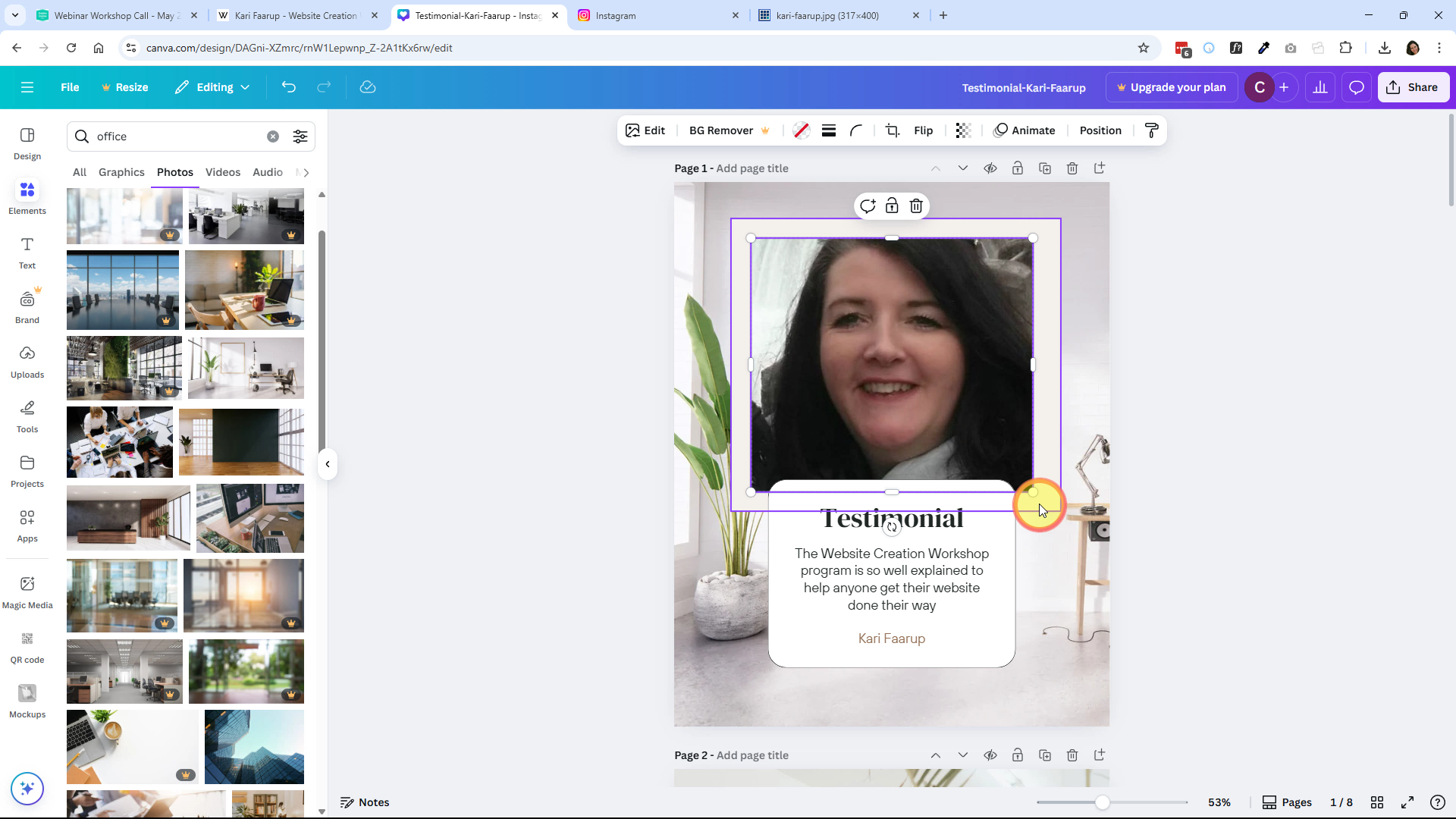Lock Page 1
Viewport: 1456px width, 819px height.
[1018, 168]
